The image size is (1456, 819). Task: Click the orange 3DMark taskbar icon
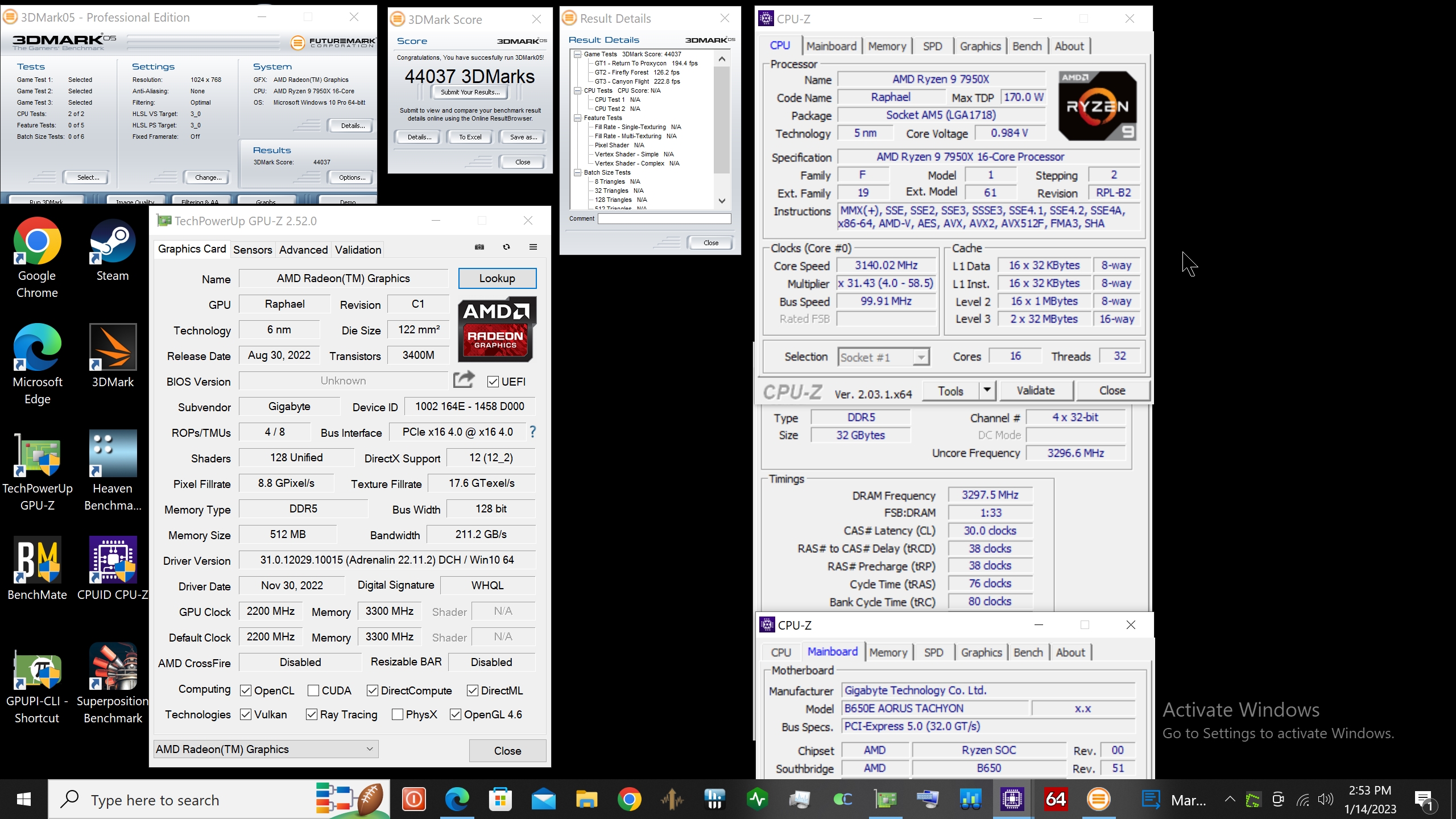pos(1099,799)
